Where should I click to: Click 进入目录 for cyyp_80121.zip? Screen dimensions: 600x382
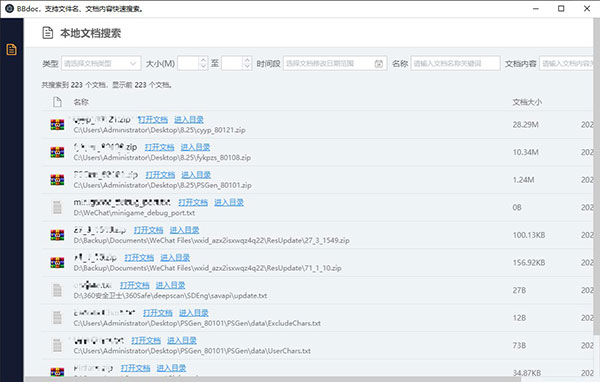(x=189, y=119)
